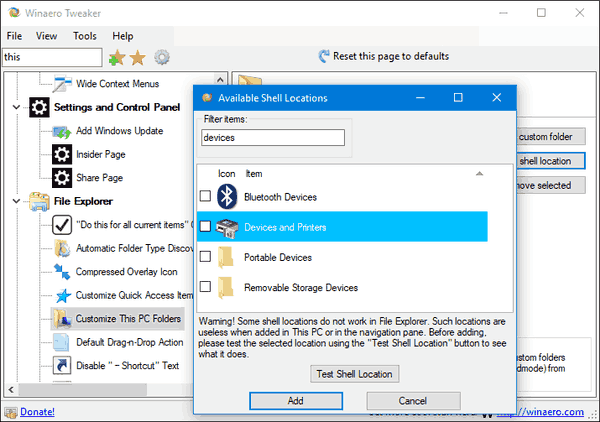Collapse the File Explorer tree node
Viewport: 600px width, 422px height.
tap(16, 201)
